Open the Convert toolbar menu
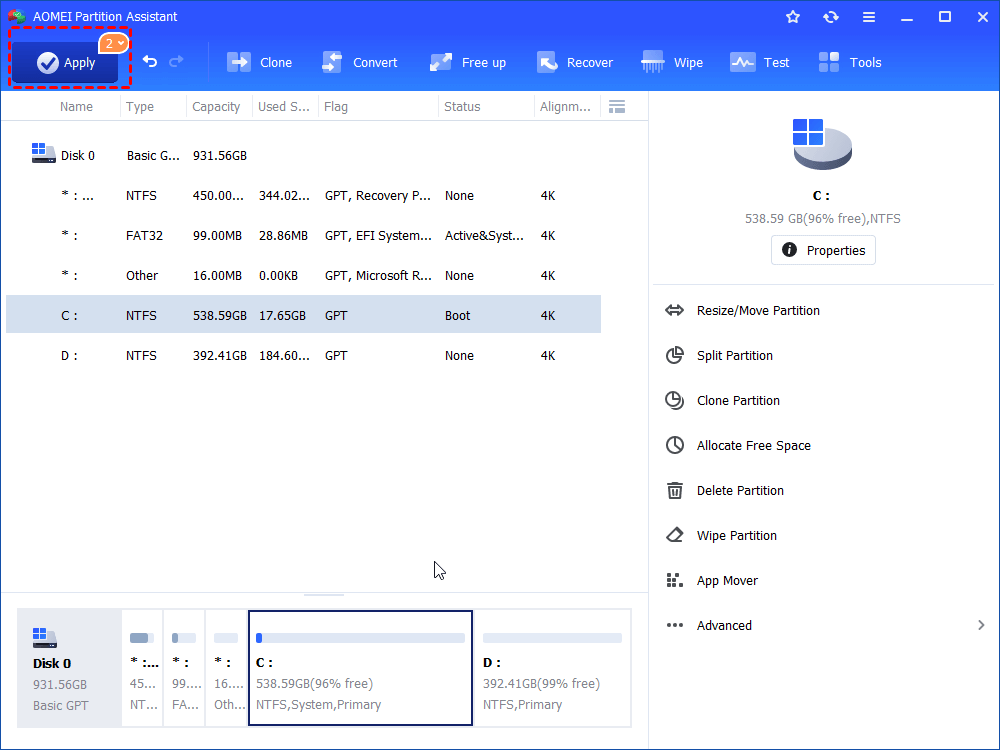 tap(360, 62)
